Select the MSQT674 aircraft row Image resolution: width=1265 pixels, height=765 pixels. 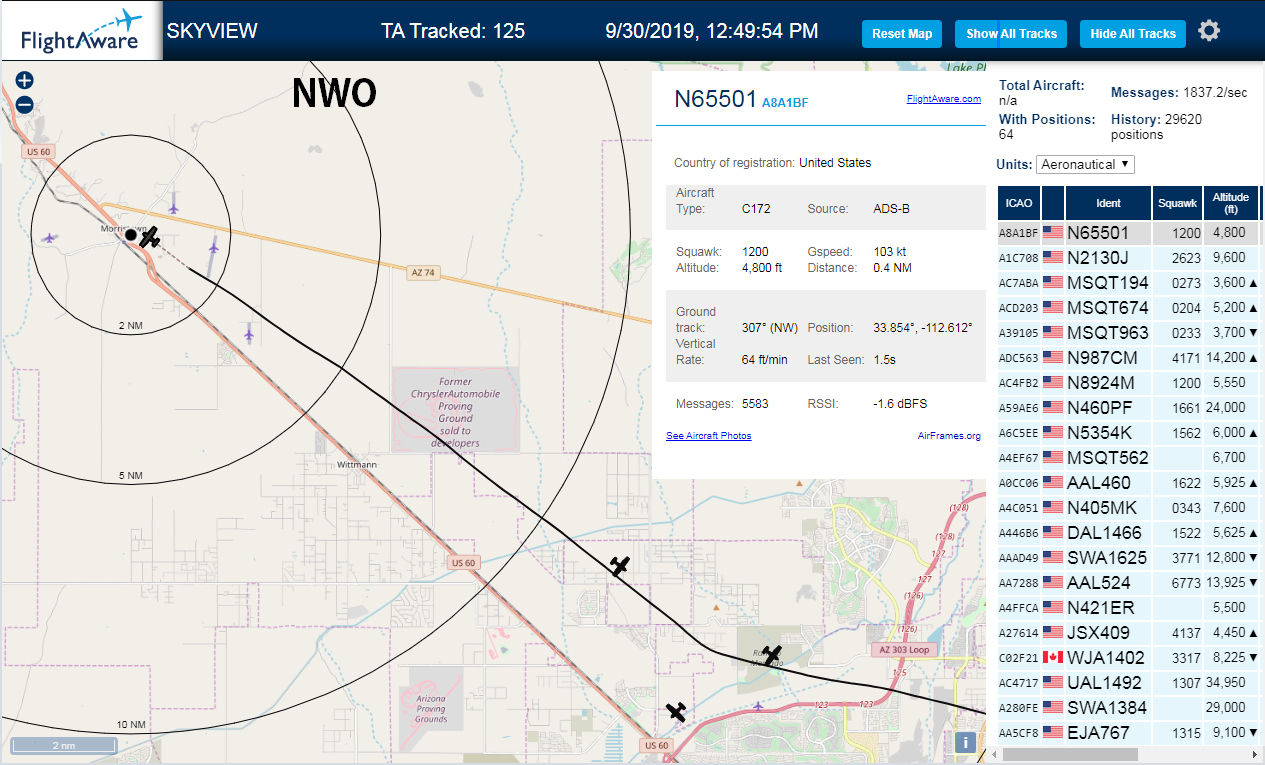(1130, 308)
